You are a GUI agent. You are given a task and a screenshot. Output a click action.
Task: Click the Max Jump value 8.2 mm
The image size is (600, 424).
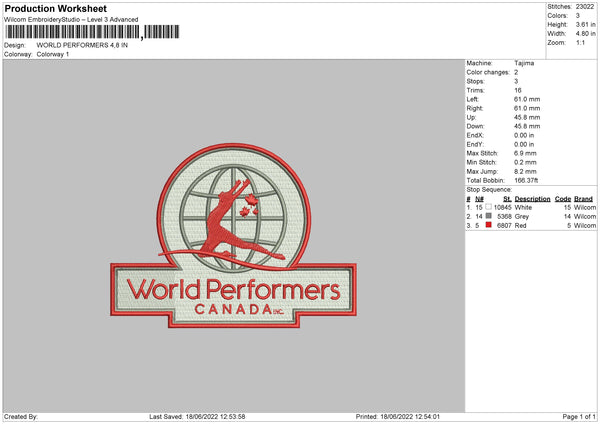525,171
